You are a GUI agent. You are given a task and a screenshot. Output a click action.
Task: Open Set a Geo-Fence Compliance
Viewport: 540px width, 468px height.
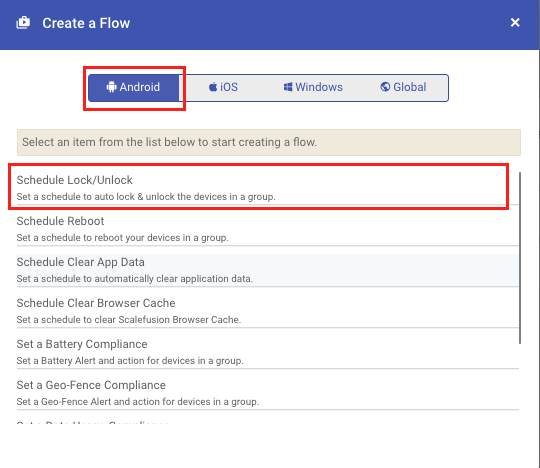click(268, 393)
